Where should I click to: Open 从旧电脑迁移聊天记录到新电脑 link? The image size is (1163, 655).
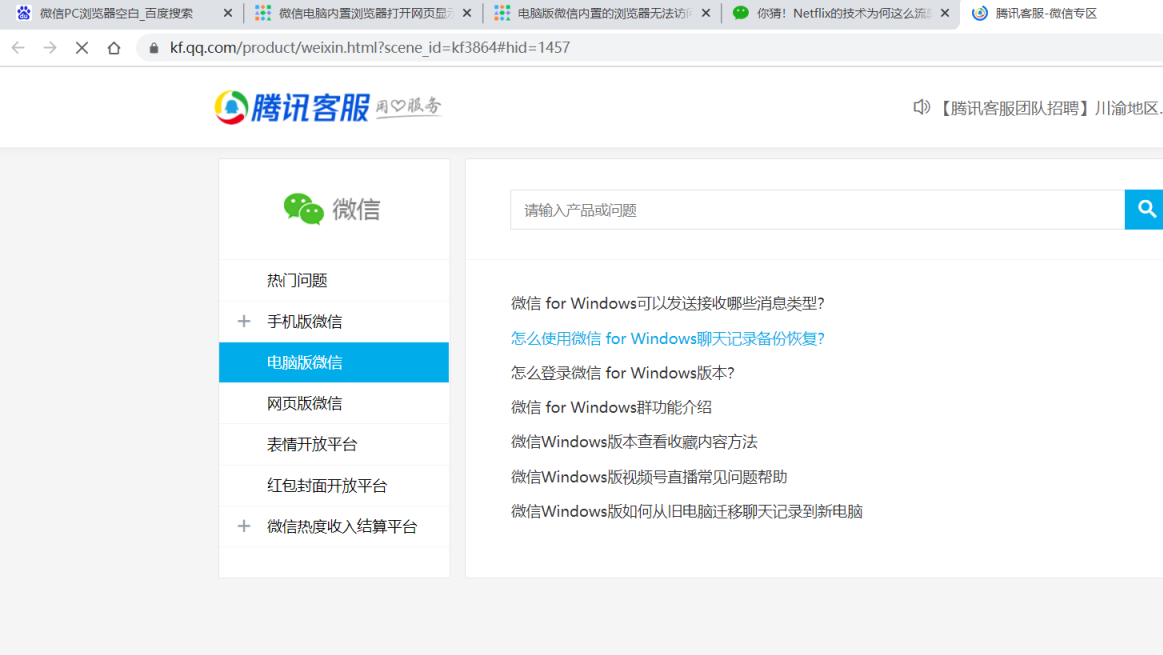tap(687, 512)
